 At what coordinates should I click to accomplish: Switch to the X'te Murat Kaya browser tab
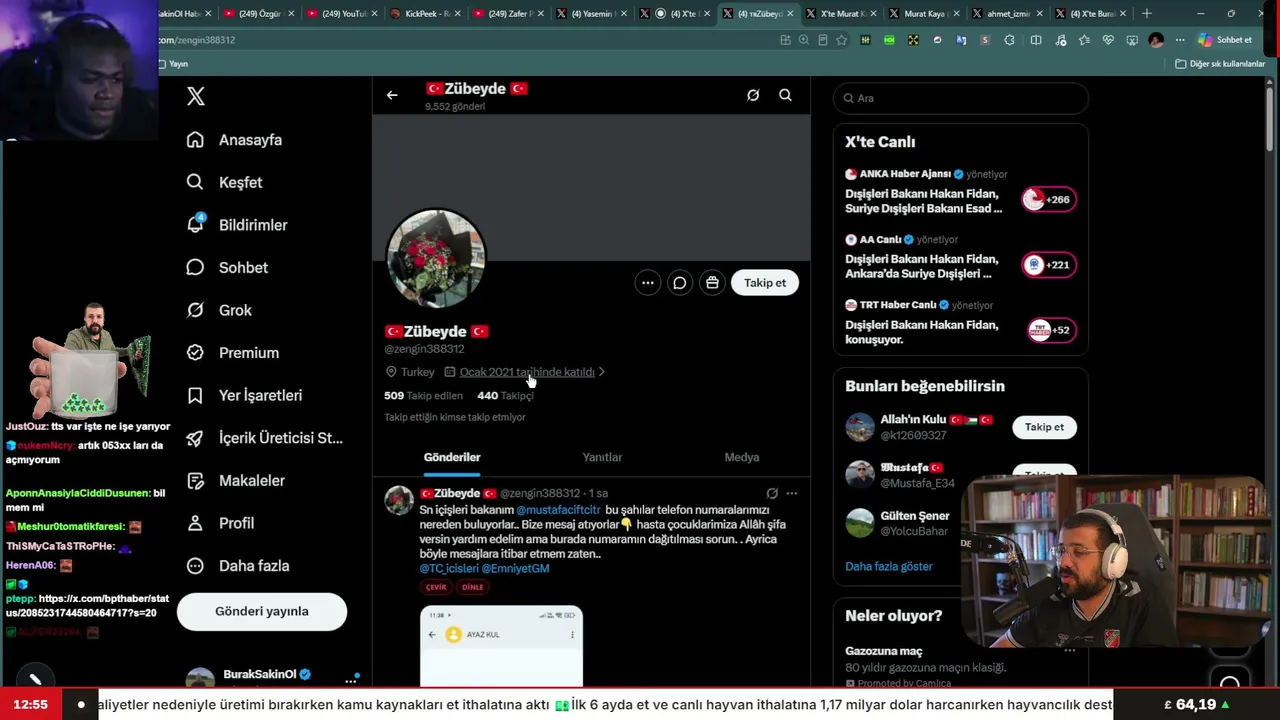coord(842,14)
